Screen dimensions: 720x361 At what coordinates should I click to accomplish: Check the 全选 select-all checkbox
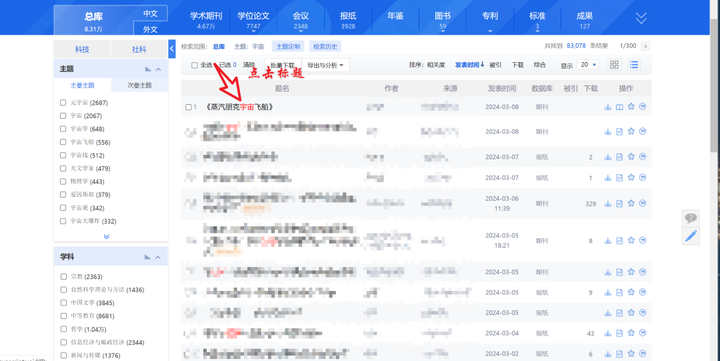click(194, 65)
